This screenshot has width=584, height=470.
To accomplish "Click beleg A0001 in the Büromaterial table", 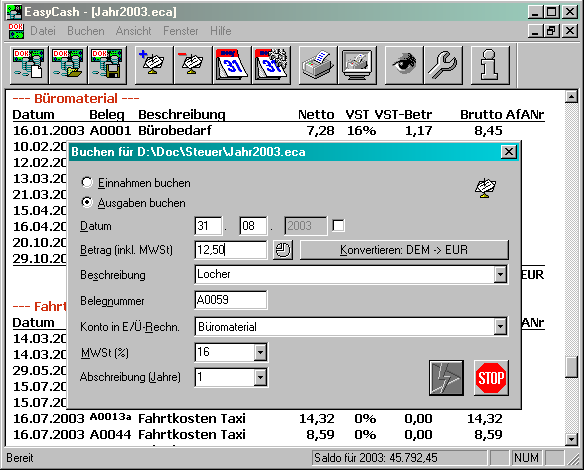I will (x=110, y=131).
